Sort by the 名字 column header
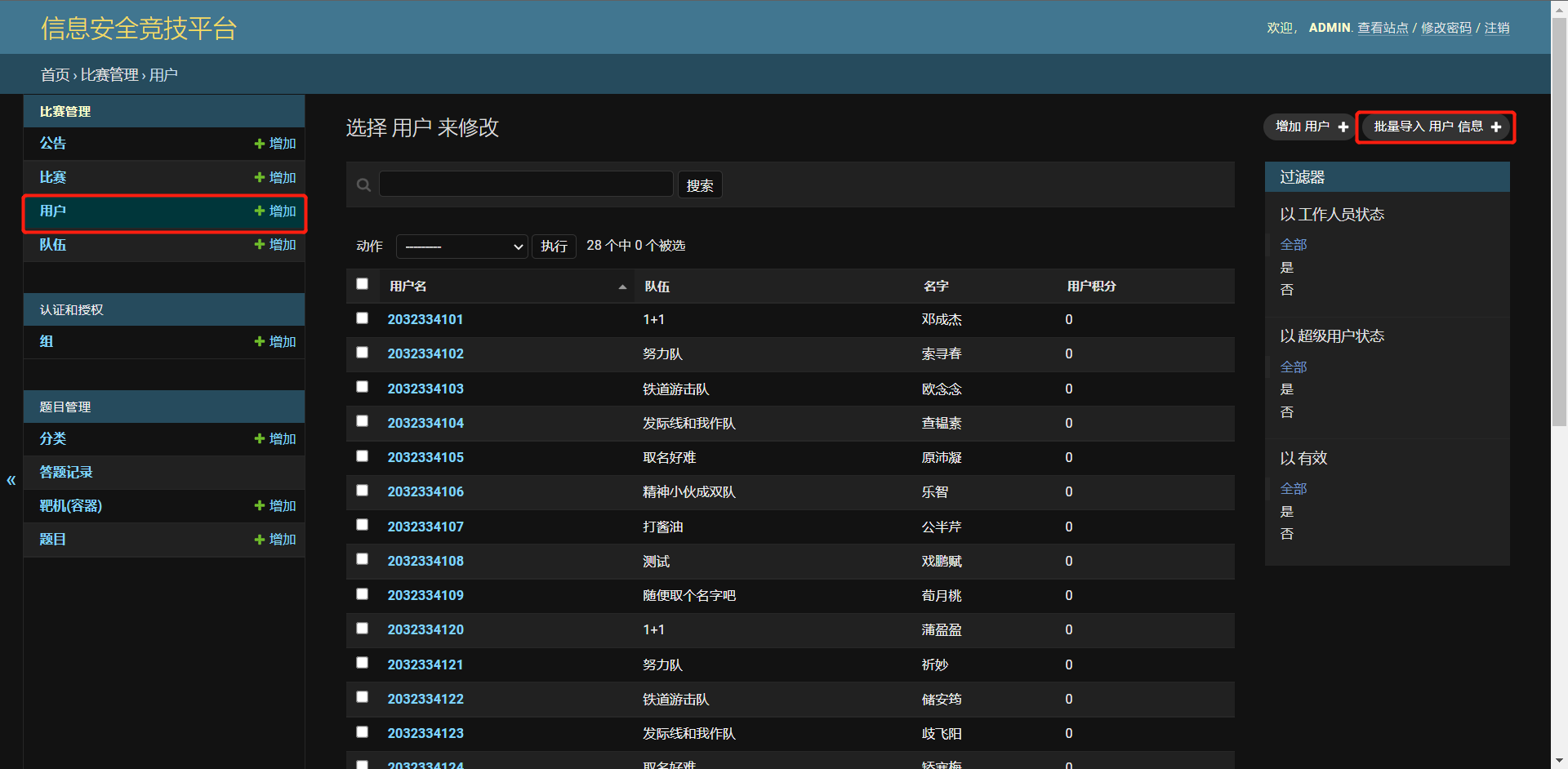 (x=936, y=287)
